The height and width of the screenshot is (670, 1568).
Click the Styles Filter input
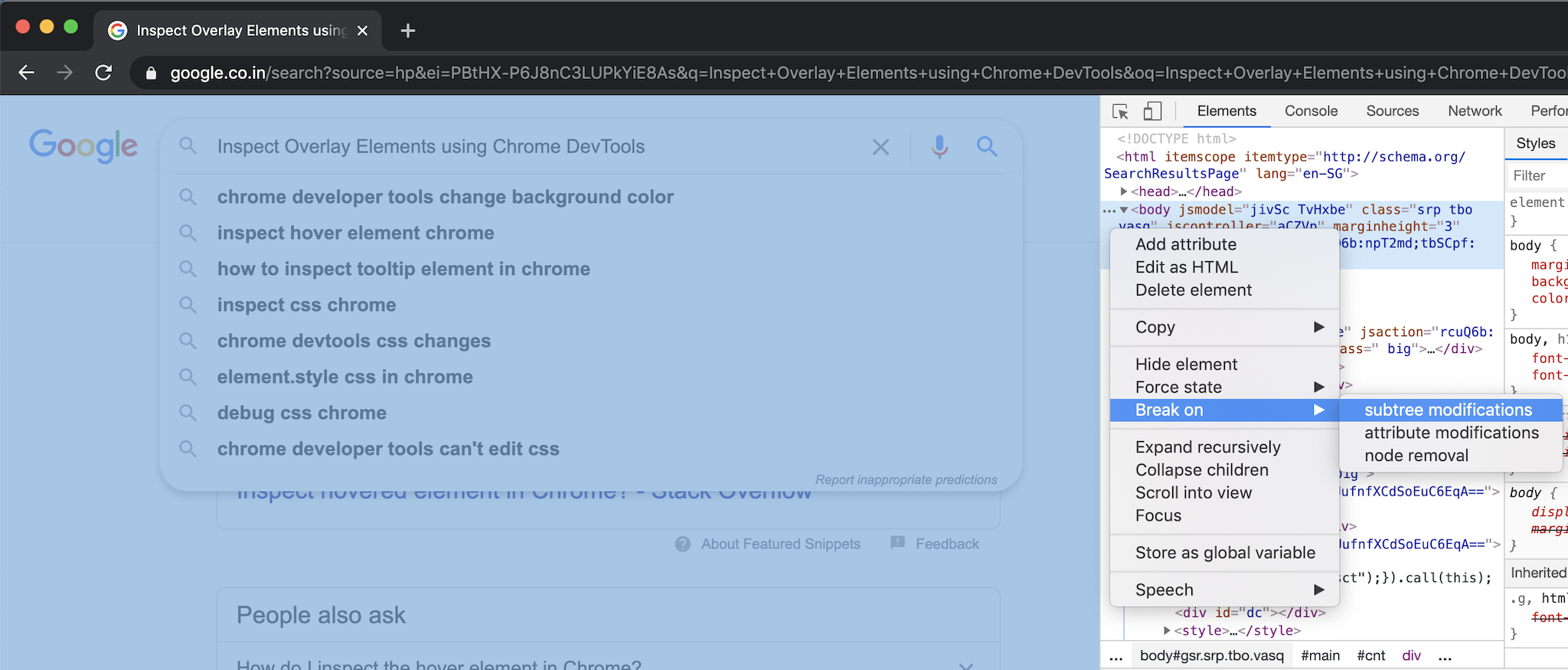tap(1537, 176)
